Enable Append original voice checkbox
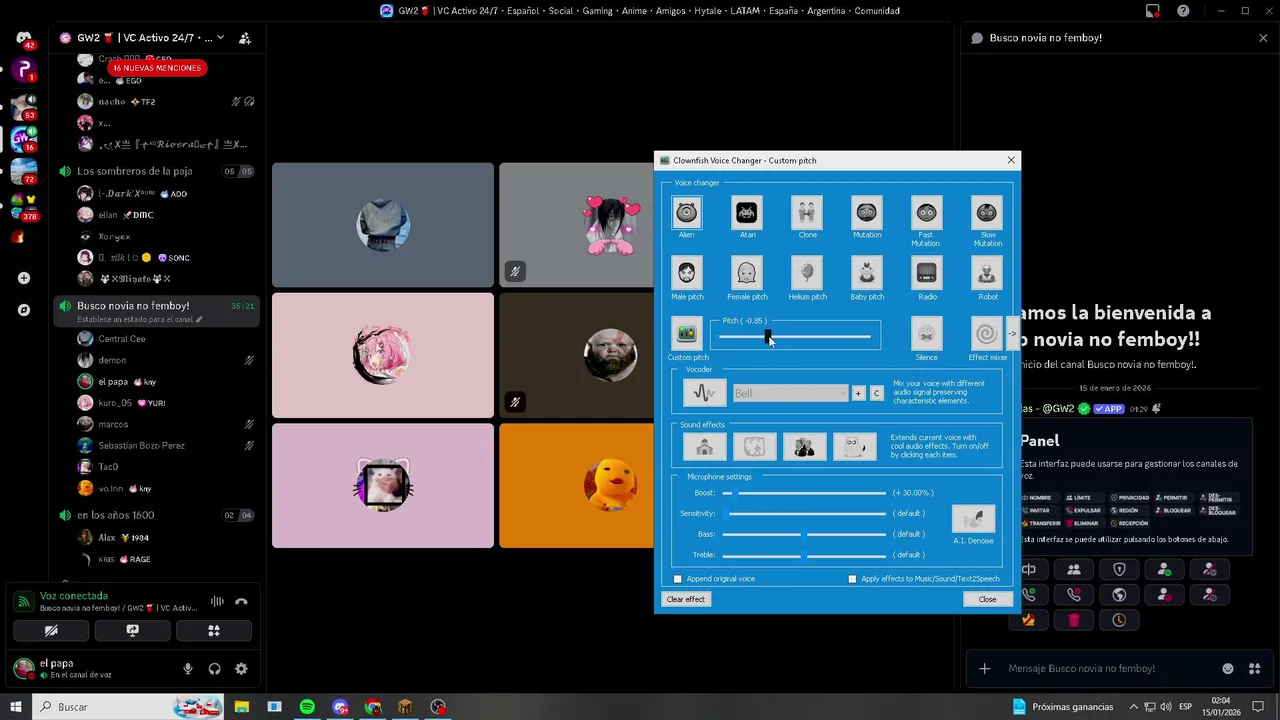 678,579
